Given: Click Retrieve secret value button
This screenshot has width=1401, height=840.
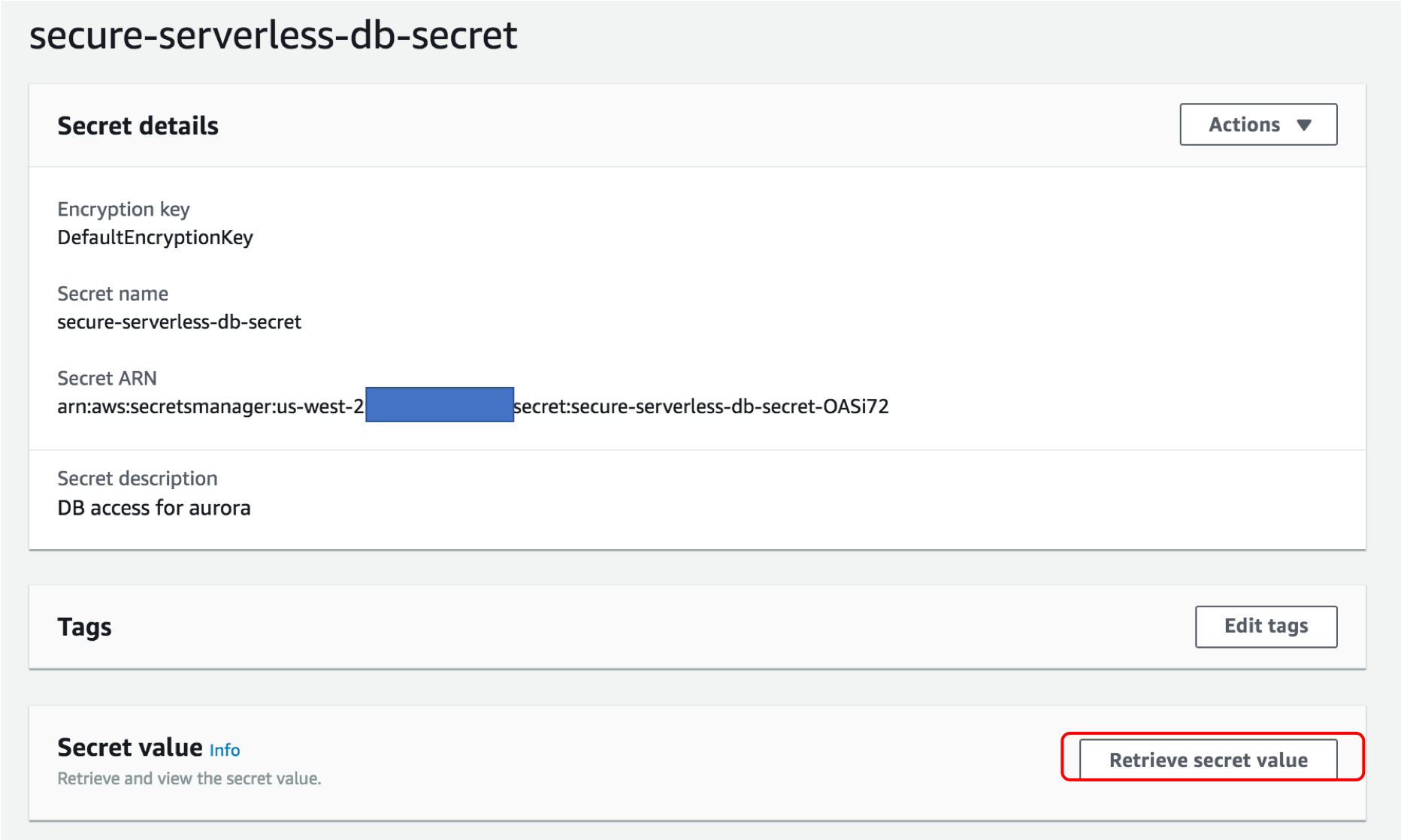Looking at the screenshot, I should [1209, 760].
